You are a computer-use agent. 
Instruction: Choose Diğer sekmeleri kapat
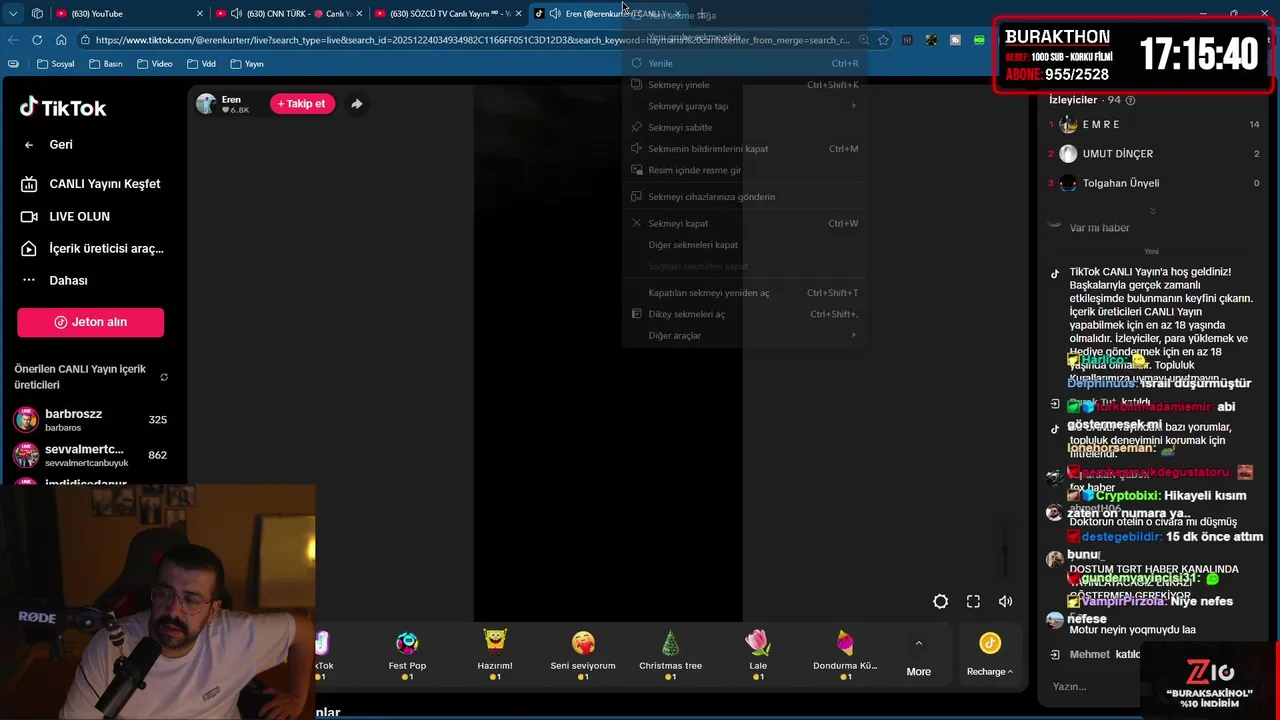(x=744, y=245)
